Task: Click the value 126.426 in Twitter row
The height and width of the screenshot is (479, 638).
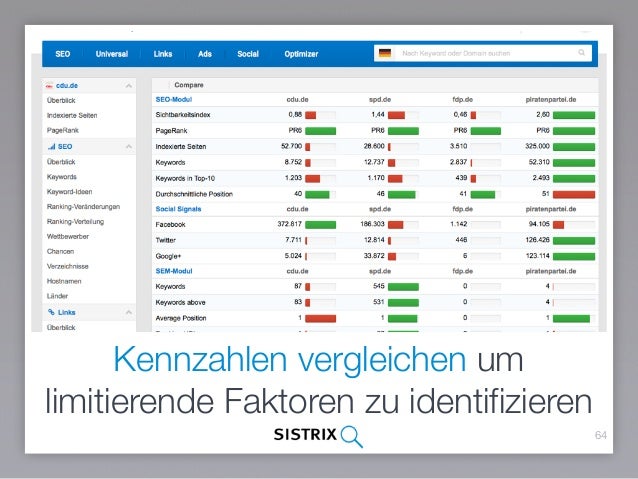Action: [x=537, y=240]
